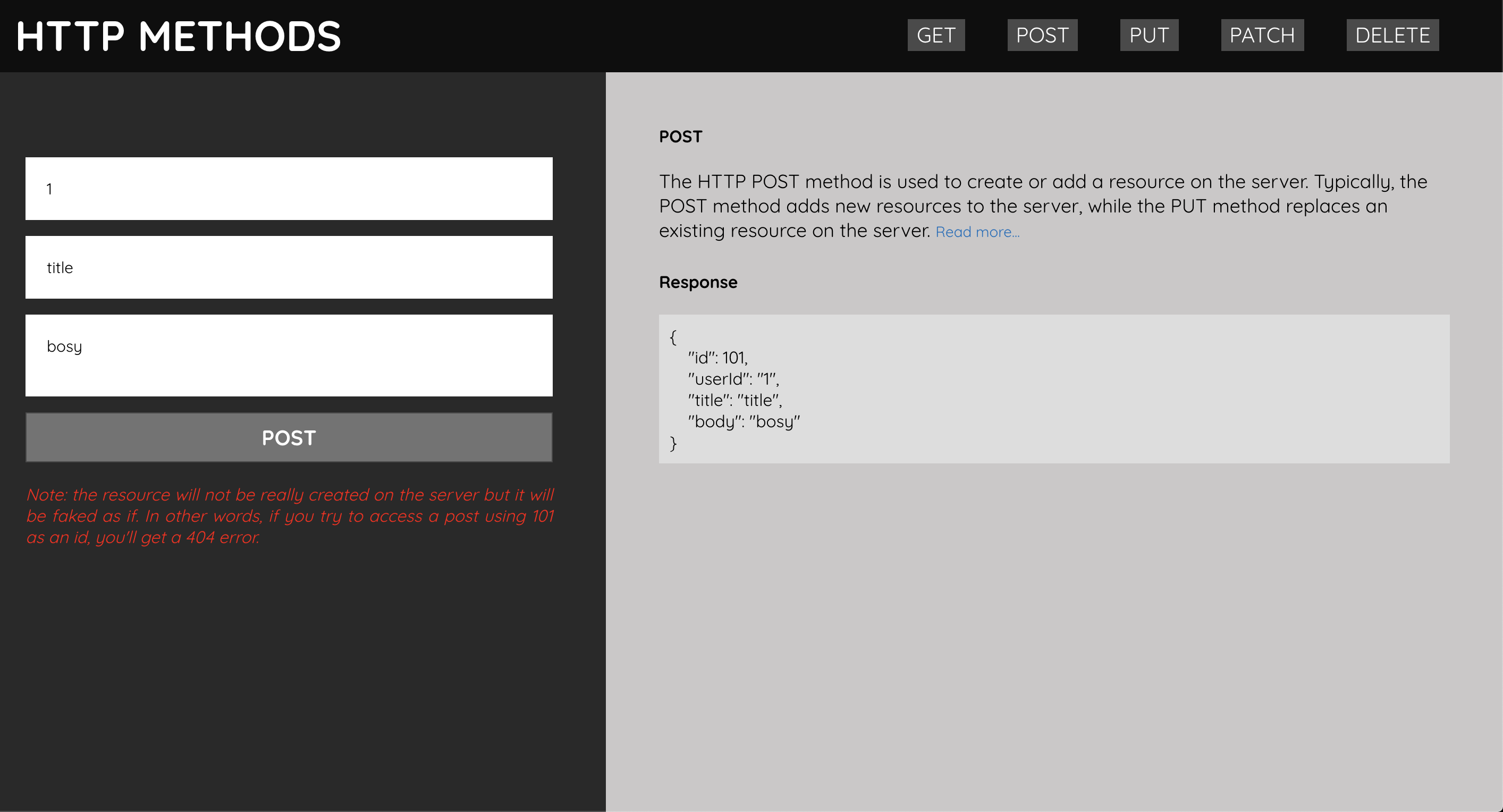Viewport: 1503px width, 812px height.
Task: Focus the body textarea containing bosy
Action: 289,355
